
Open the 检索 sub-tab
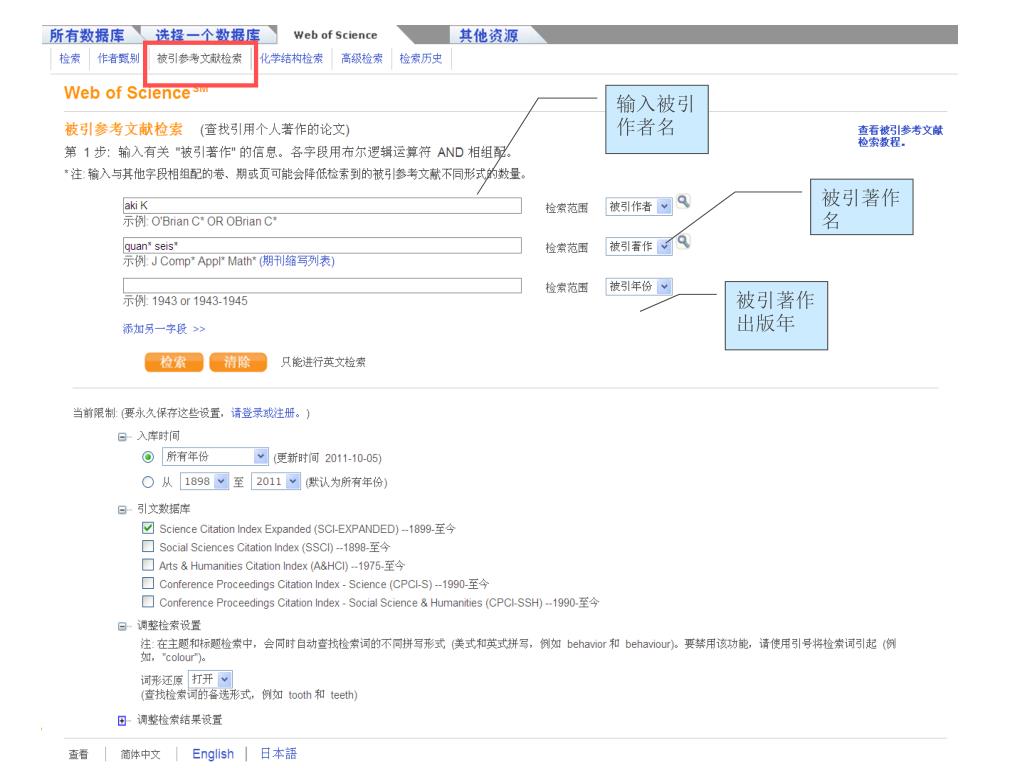pos(70,59)
